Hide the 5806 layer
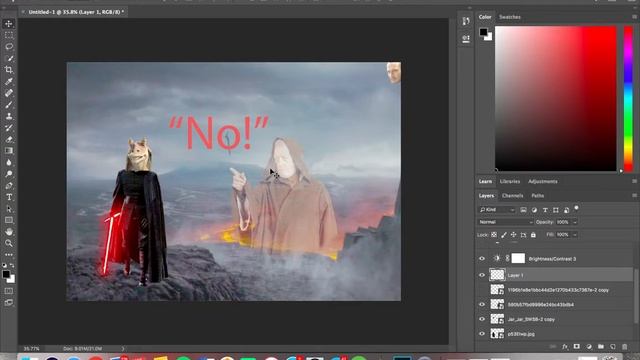Image resolution: width=640 pixels, height=360 pixels. click(482, 304)
